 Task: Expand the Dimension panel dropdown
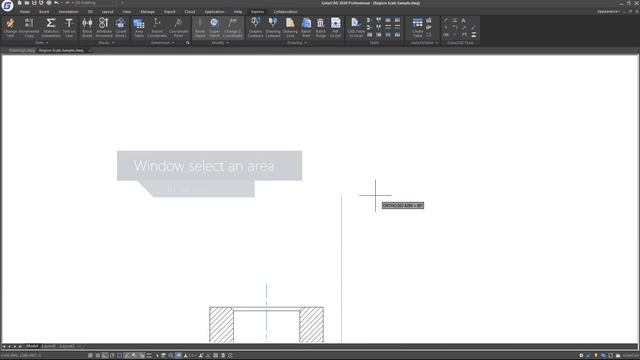point(162,43)
